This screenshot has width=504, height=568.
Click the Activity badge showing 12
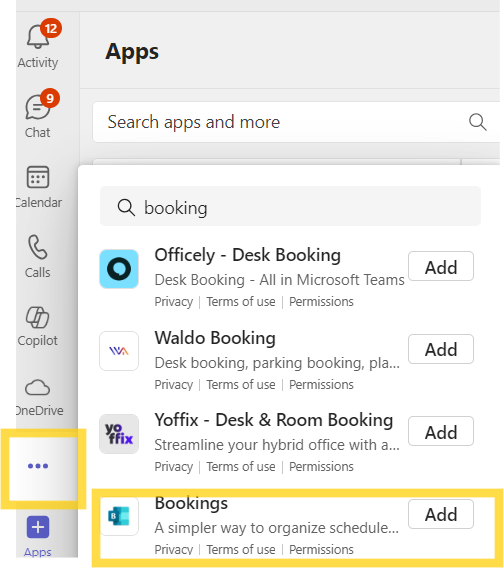point(51,28)
